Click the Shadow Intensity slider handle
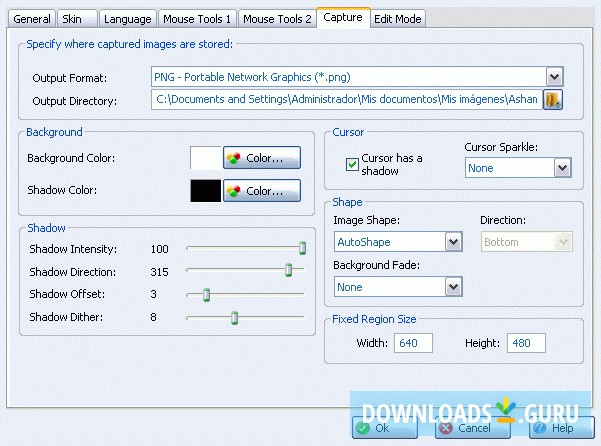Viewport: 601px width, 446px height. click(x=302, y=248)
